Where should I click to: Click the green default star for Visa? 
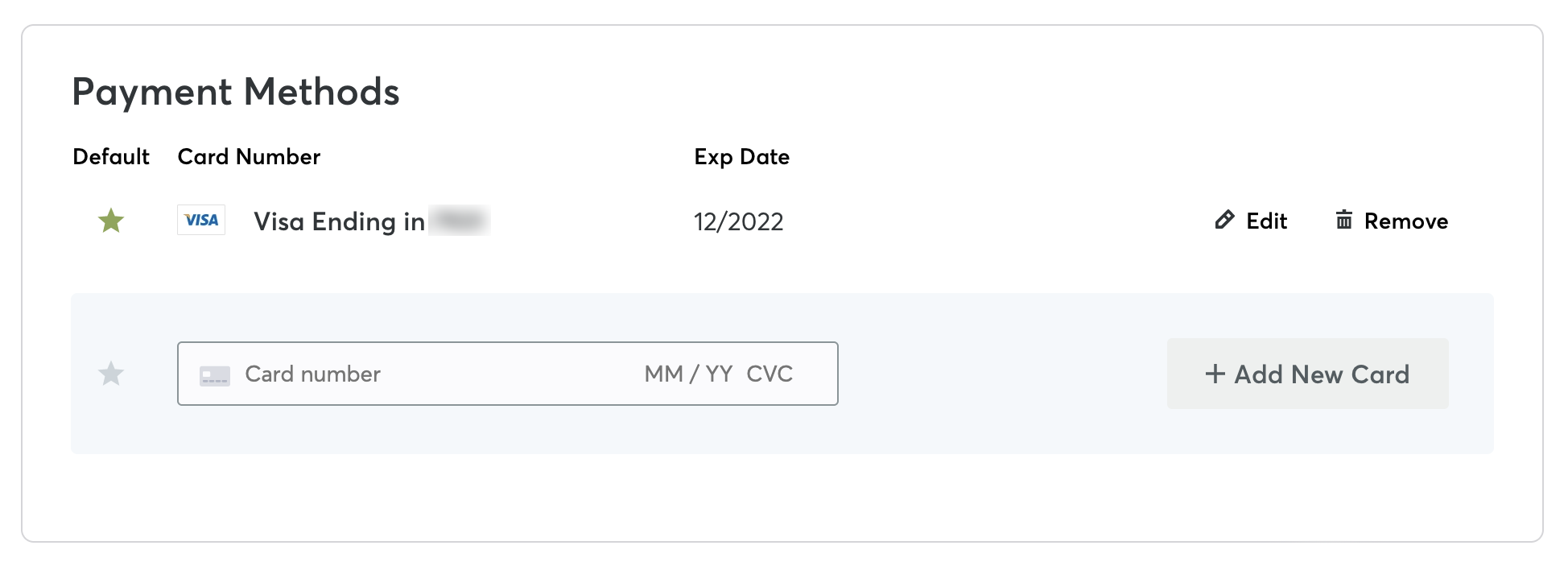click(111, 221)
